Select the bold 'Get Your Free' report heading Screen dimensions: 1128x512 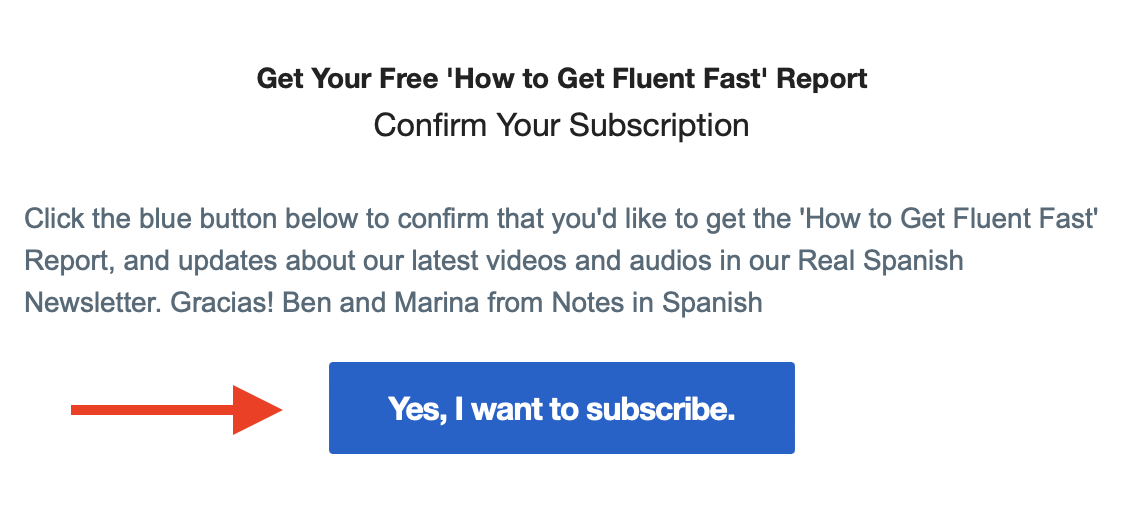[562, 78]
